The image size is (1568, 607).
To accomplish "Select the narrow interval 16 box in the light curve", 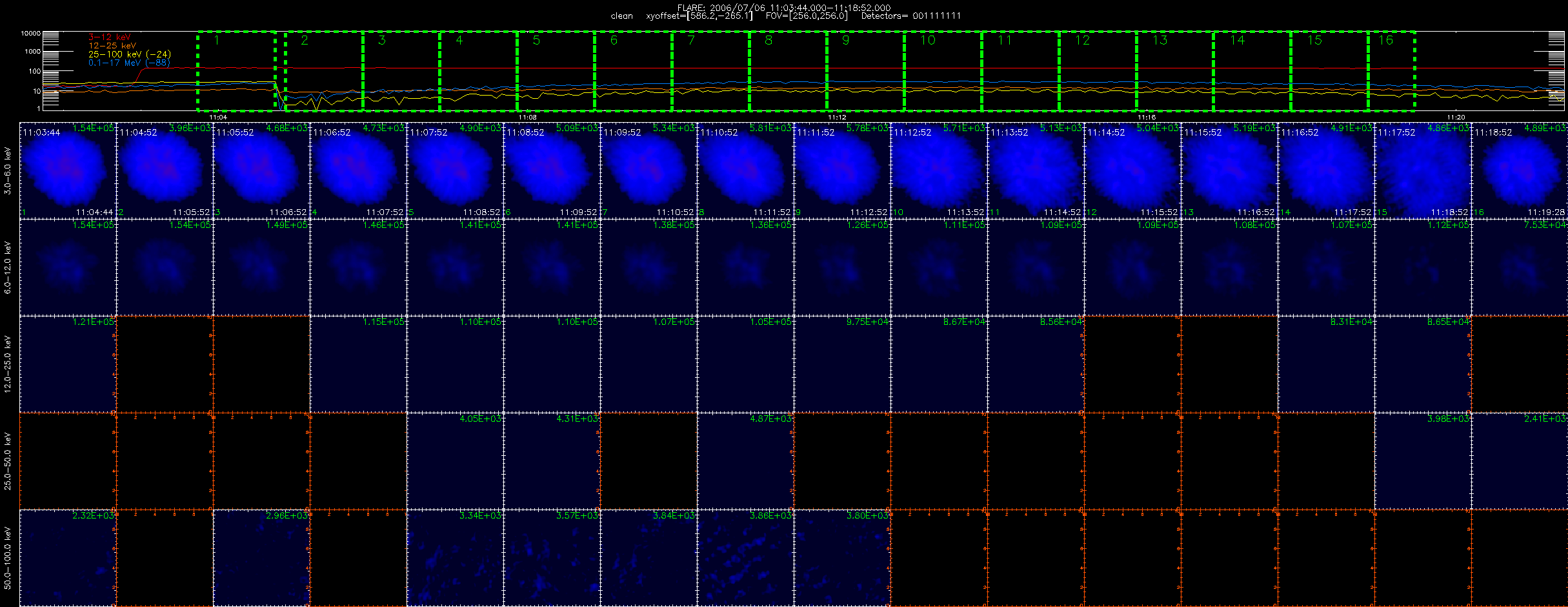I will [1392, 71].
